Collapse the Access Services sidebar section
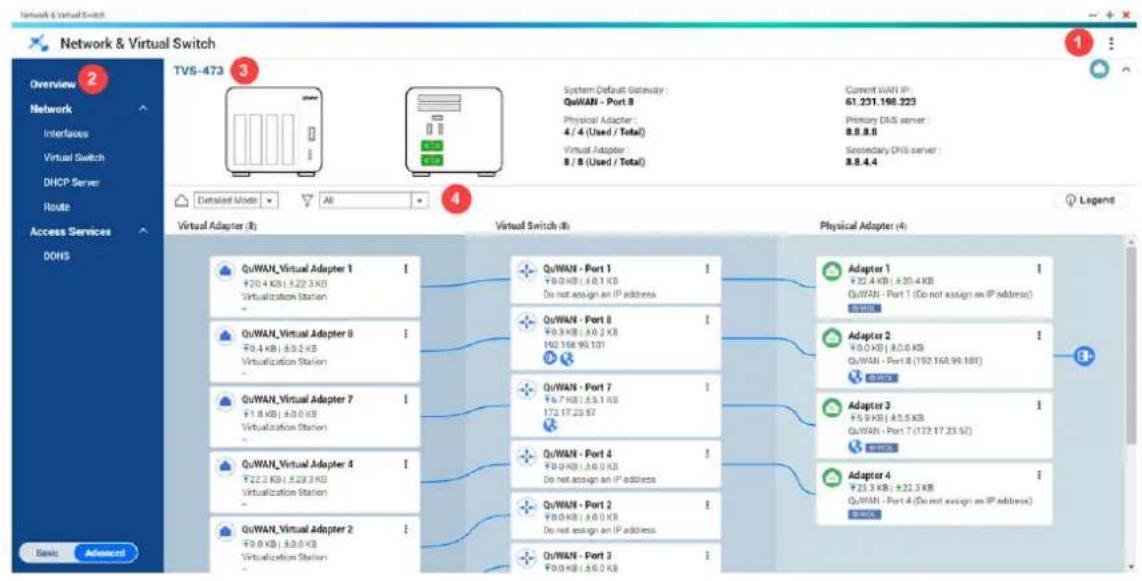The height and width of the screenshot is (581, 1142). [143, 232]
